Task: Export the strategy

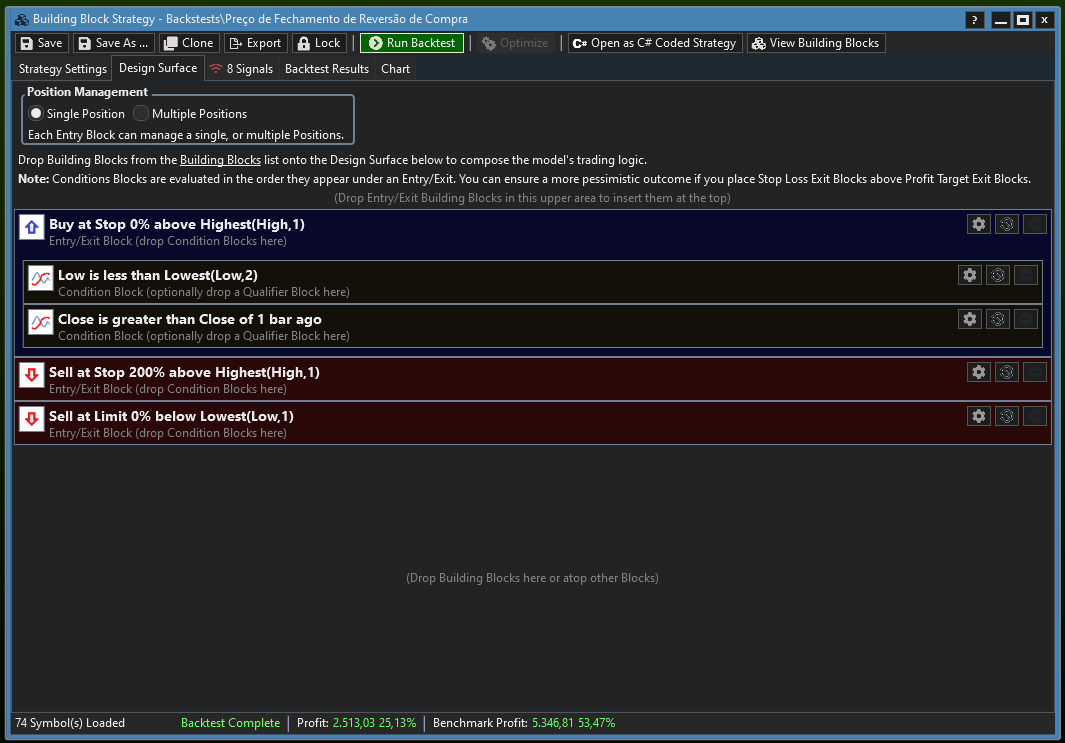Action: click(x=255, y=43)
